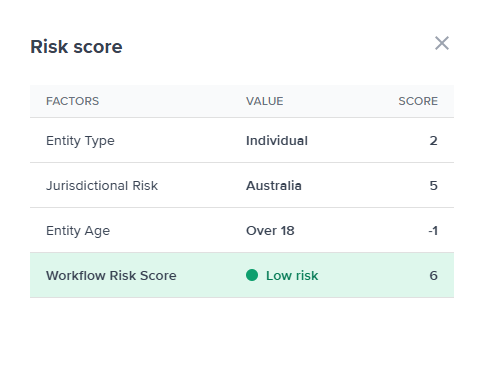Click the Entity Type factor label

pos(80,141)
